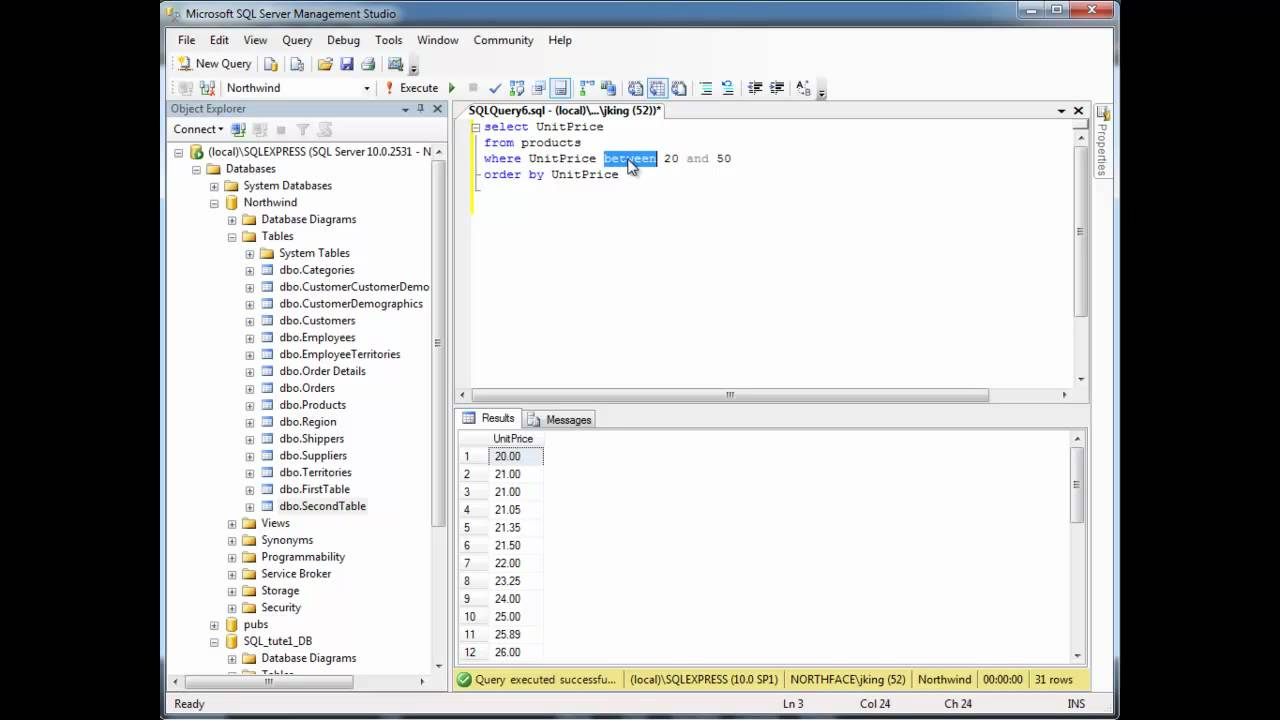Screen dimensions: 1280x720
Task: Open the Query Options icon
Action: pyautogui.click(x=539, y=88)
